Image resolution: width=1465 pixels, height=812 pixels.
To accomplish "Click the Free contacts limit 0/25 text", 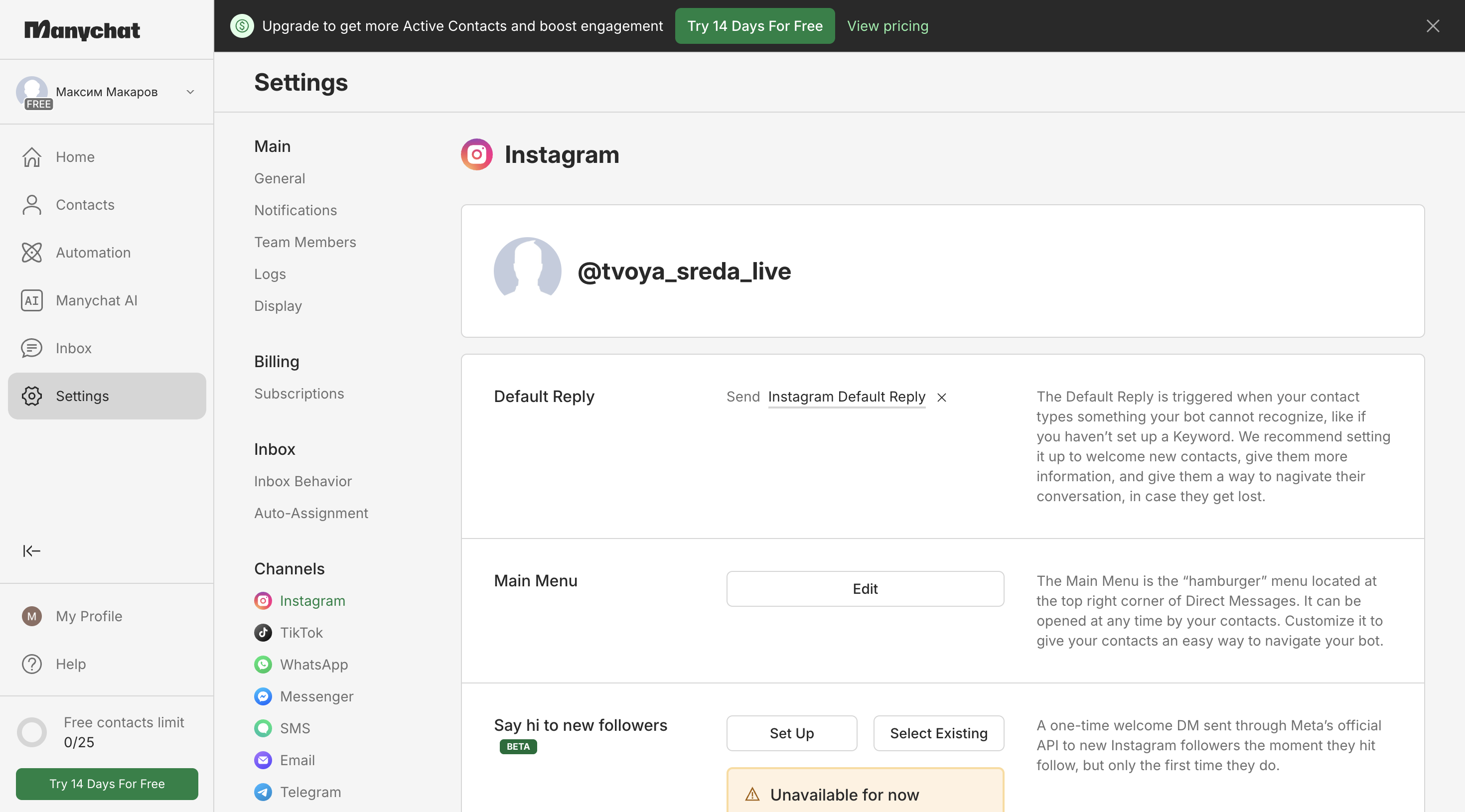I will 124,732.
